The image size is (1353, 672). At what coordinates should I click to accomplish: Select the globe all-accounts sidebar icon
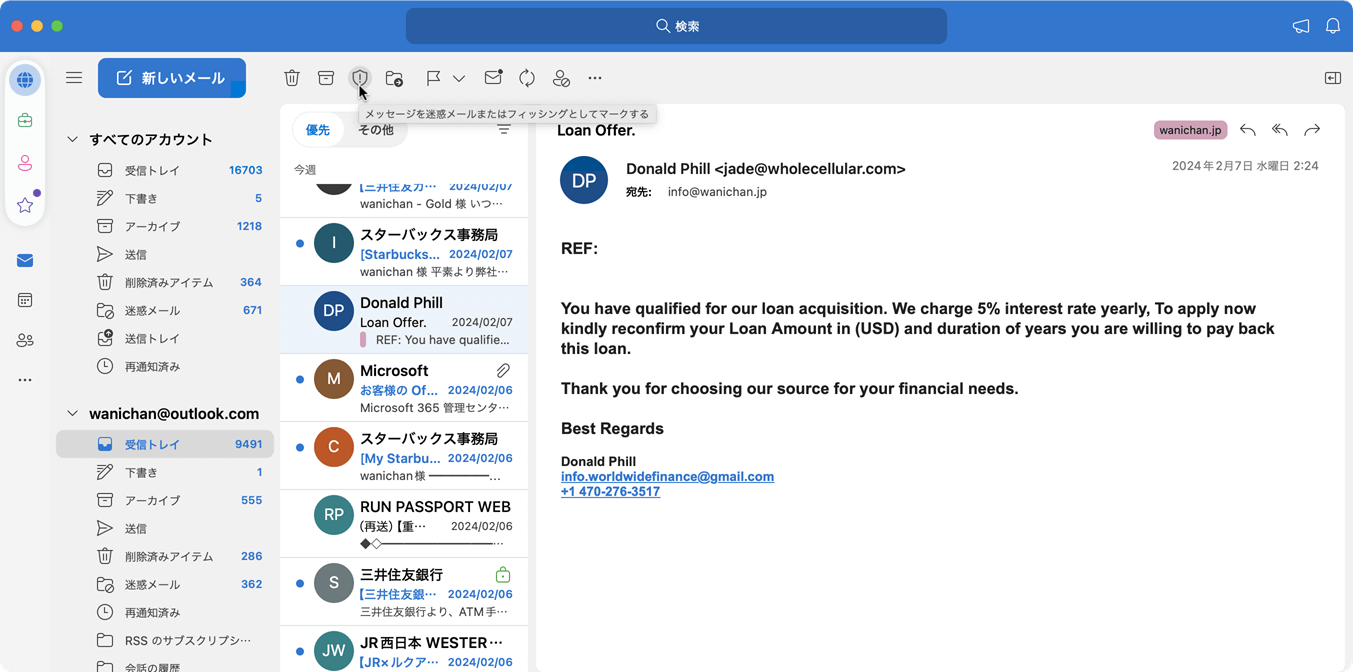(x=25, y=80)
